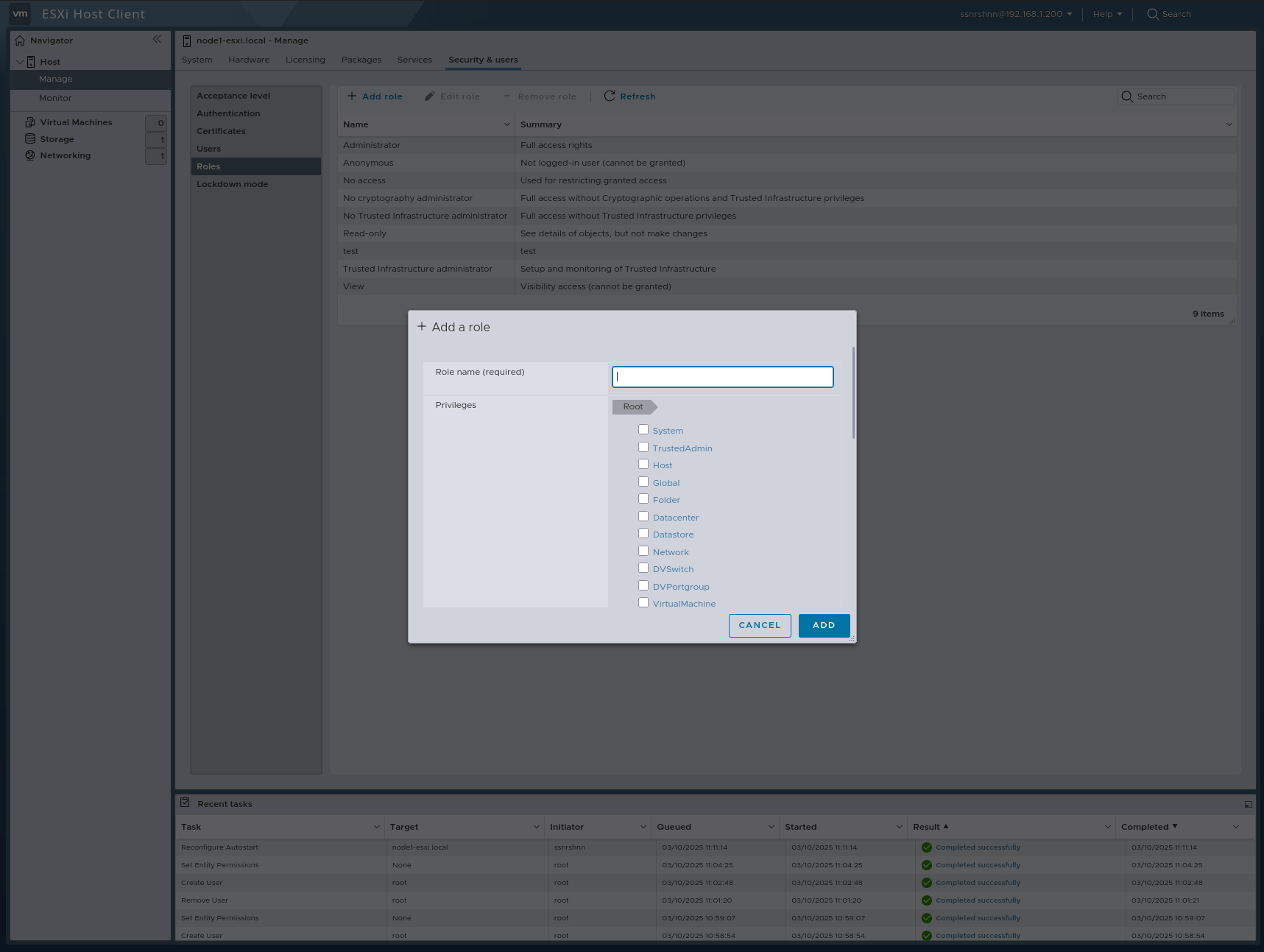Toggle the Datastore privilege checkbox
1264x952 pixels.
643,533
